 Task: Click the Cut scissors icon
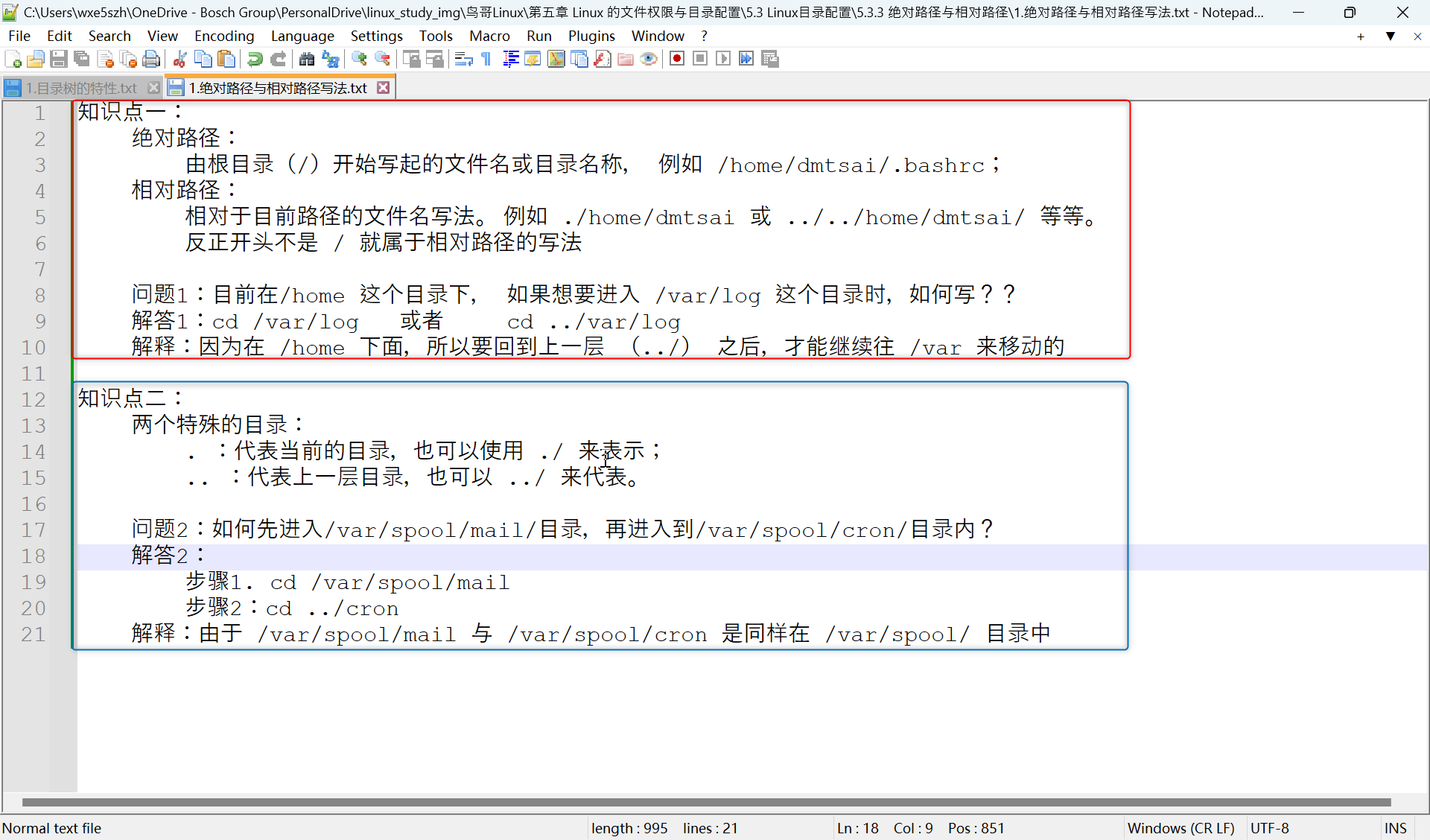pos(179,60)
